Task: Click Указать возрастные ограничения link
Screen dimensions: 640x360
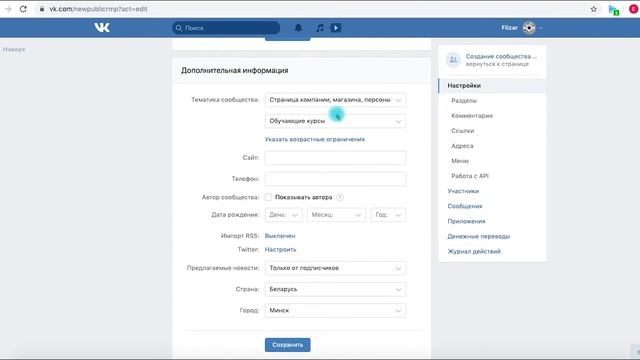Action: click(315, 140)
